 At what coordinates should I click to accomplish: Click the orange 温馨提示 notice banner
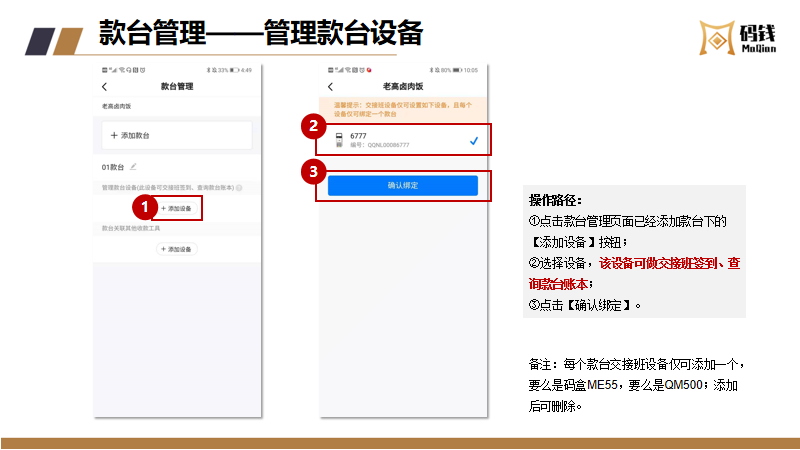pyautogui.click(x=402, y=108)
